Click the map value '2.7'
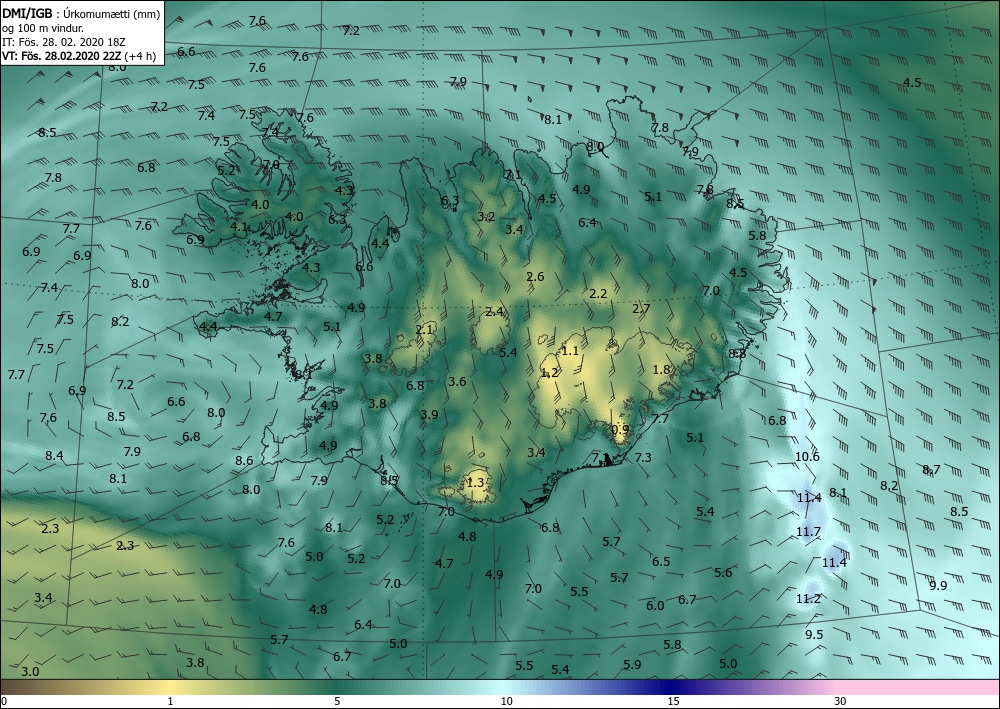Viewport: 1000px width, 709px height. click(x=641, y=309)
